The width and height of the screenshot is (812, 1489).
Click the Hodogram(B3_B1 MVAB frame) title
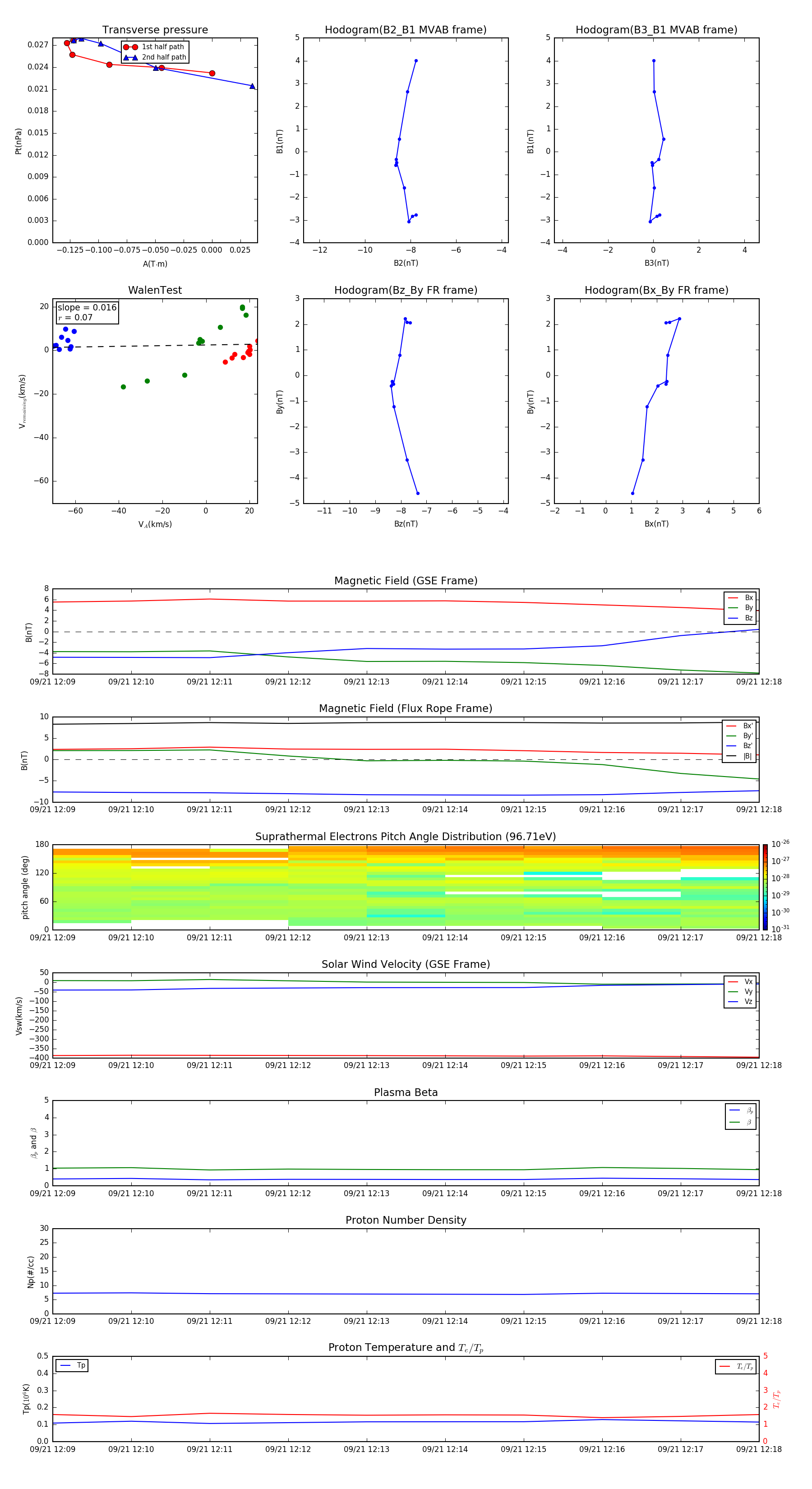pos(656,30)
